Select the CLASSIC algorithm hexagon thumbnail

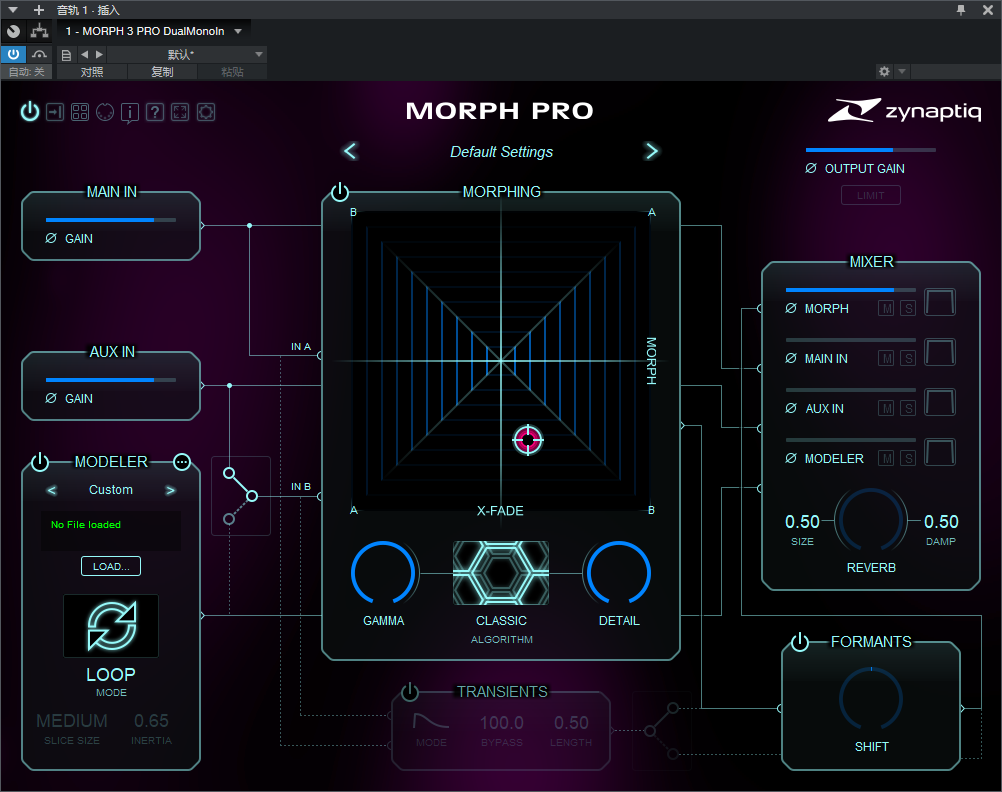501,573
